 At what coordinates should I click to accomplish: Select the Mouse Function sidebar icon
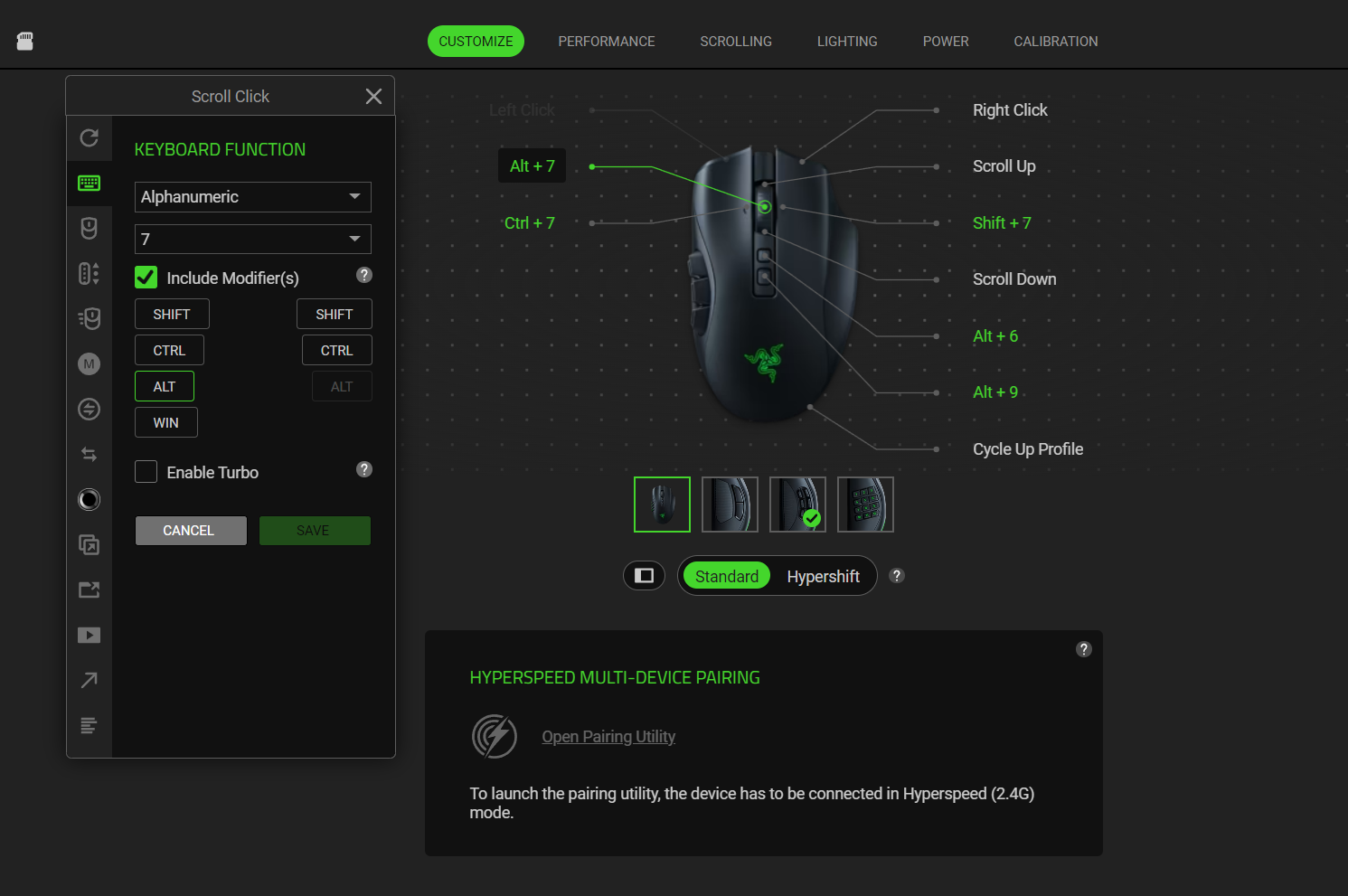coord(89,228)
